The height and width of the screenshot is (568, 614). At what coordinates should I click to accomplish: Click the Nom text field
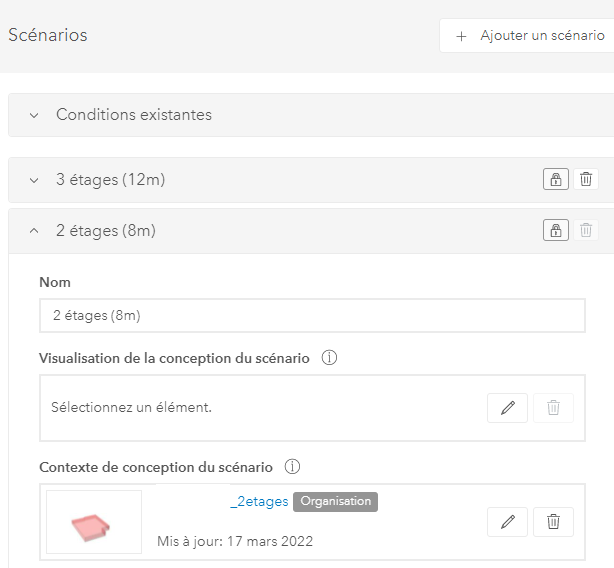[x=312, y=316]
